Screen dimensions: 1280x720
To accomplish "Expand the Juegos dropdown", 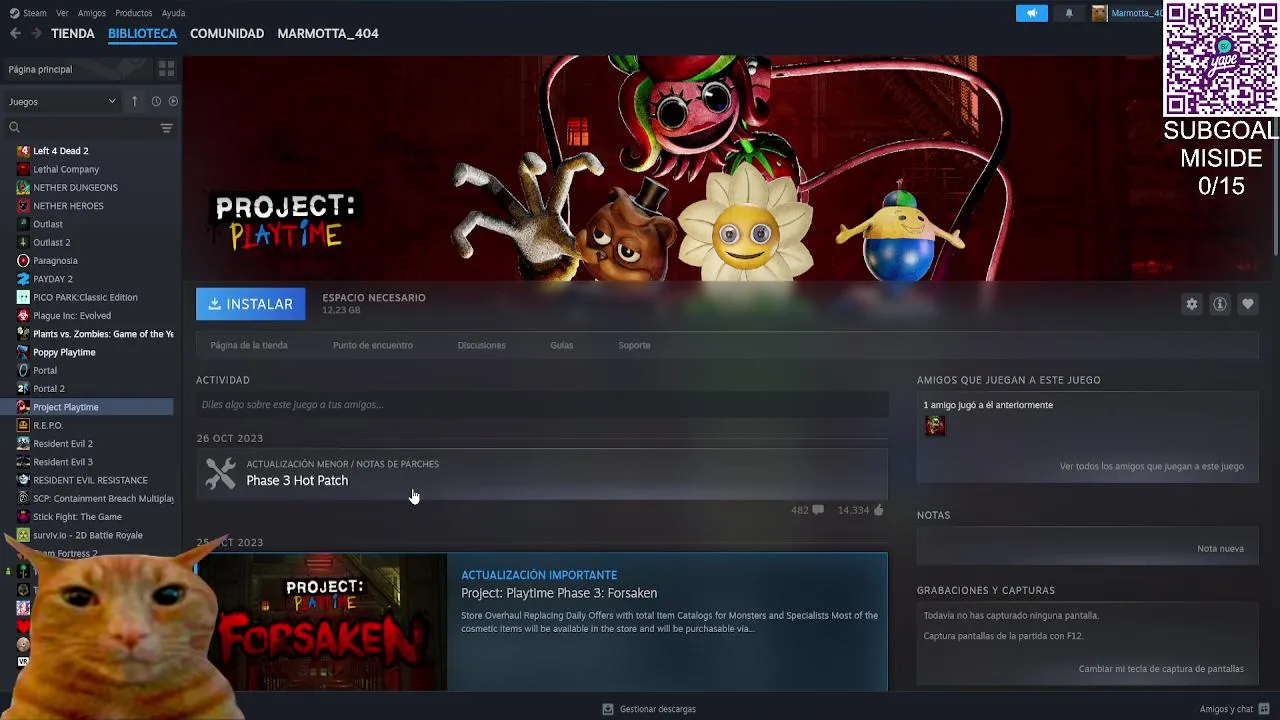I will coord(62,101).
